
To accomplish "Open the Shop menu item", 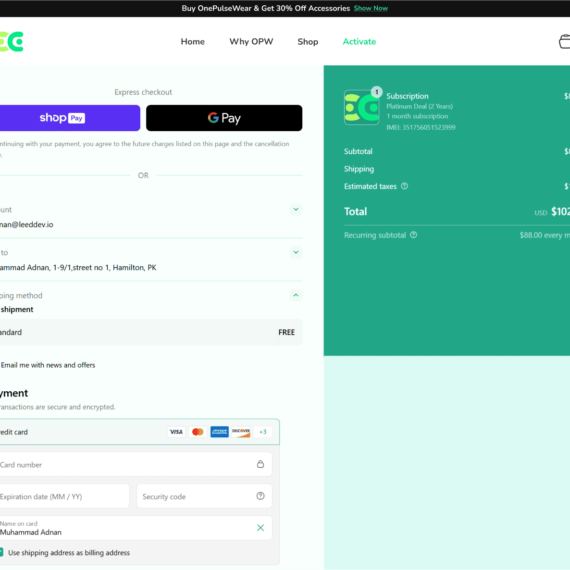I will pyautogui.click(x=308, y=41).
